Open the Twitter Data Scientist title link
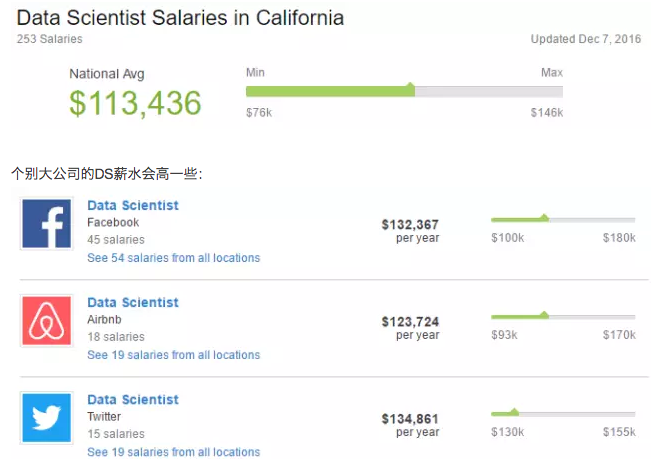 coord(133,400)
